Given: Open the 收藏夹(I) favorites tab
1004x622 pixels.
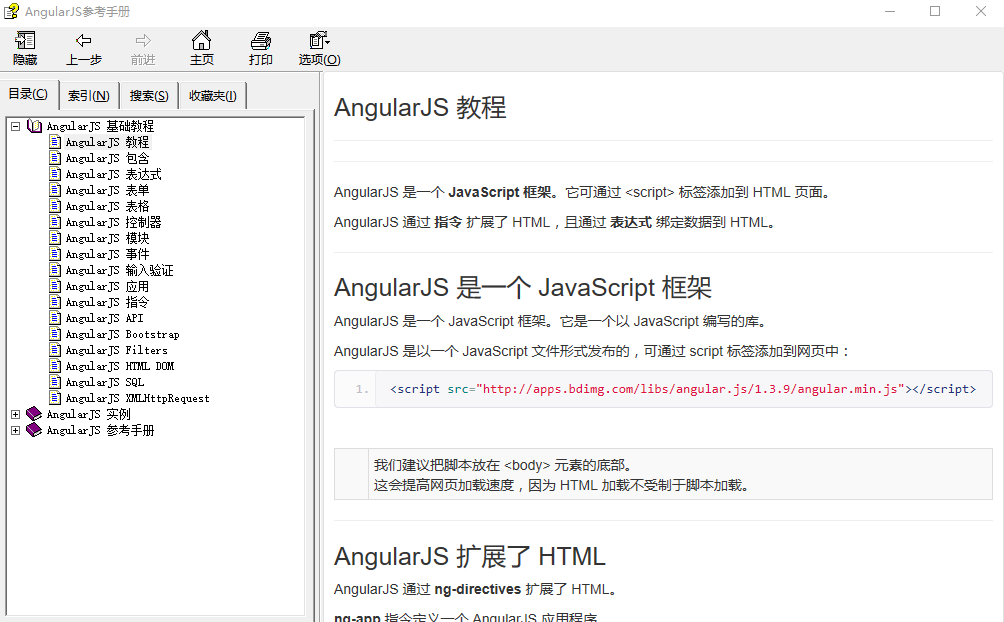Looking at the screenshot, I should 212,94.
